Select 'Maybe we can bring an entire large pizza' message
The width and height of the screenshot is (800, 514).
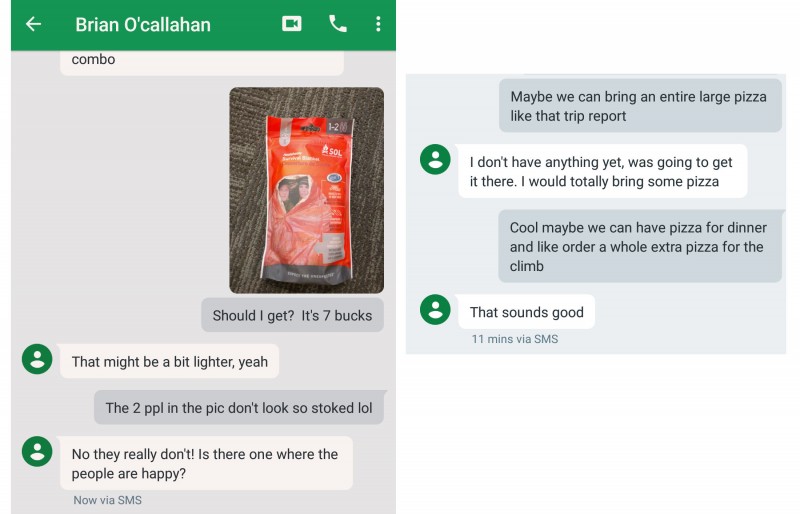click(640, 106)
